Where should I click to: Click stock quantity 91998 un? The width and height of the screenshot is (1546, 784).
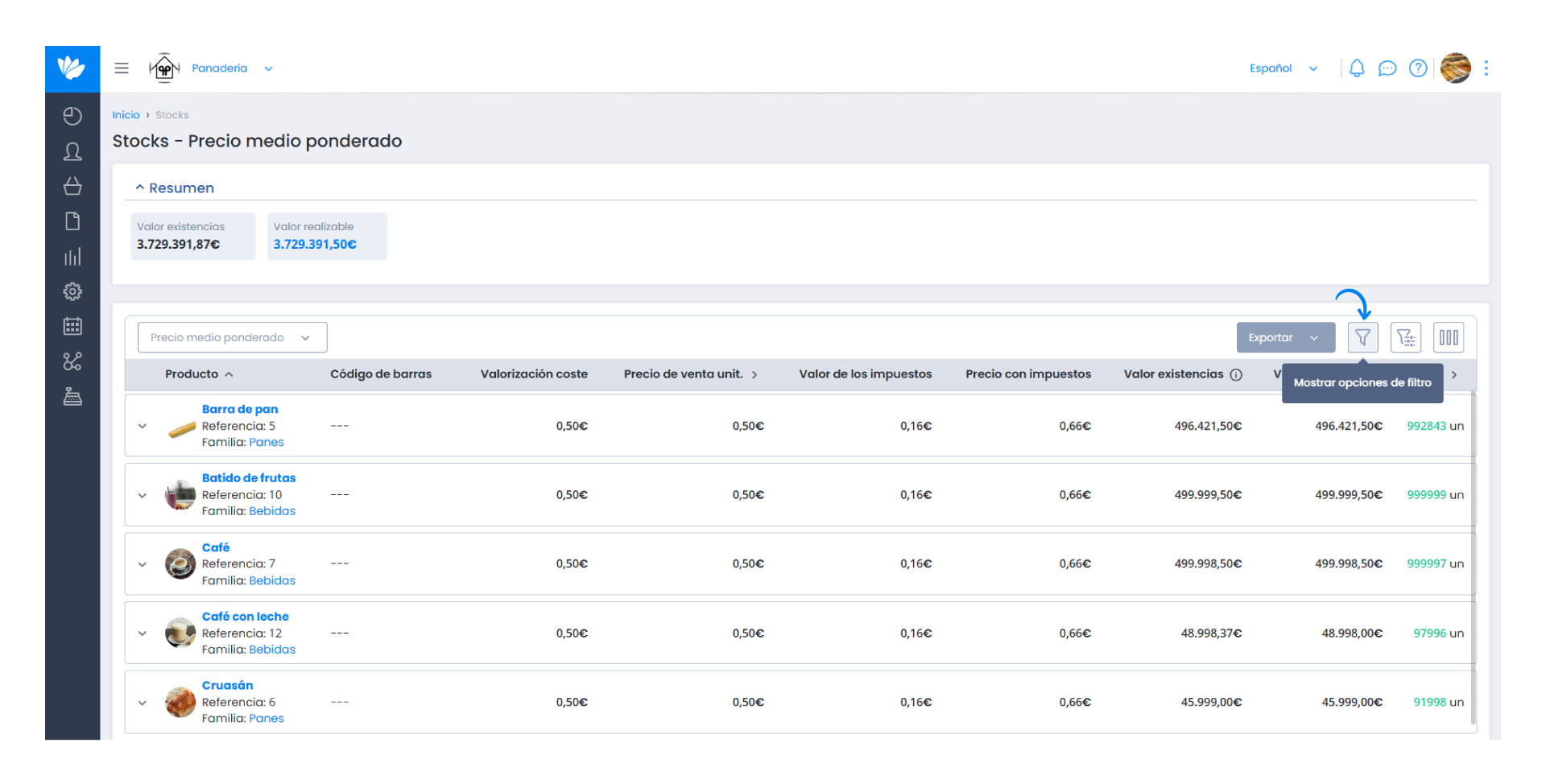pos(1438,703)
